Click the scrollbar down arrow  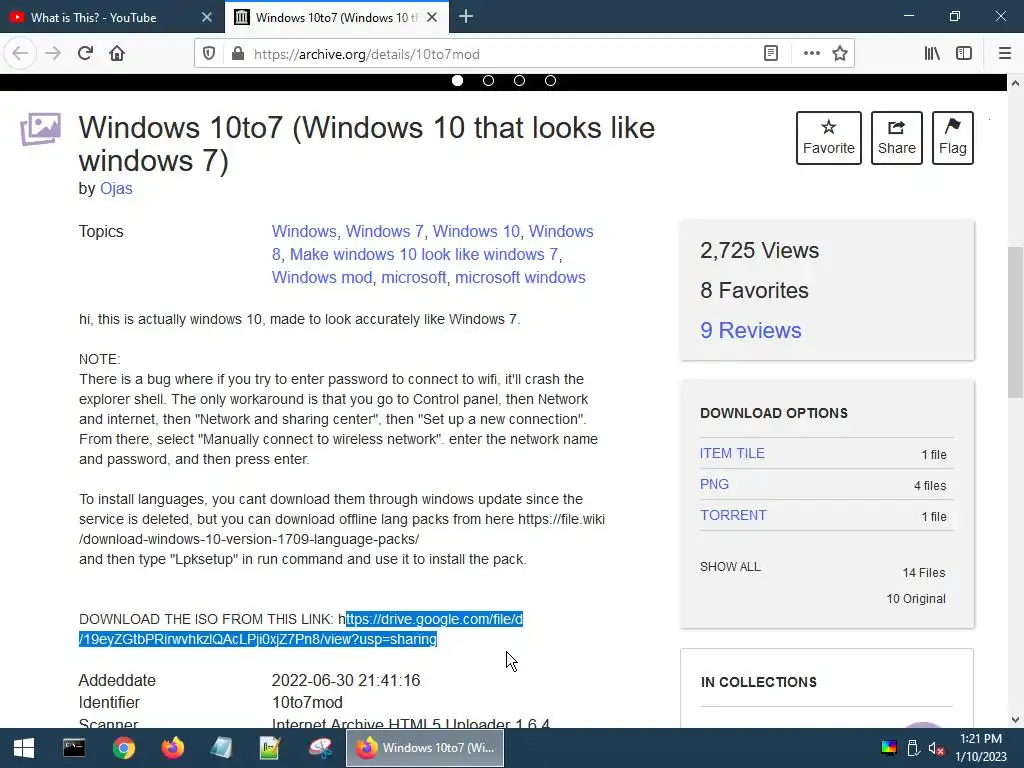coord(1015,720)
